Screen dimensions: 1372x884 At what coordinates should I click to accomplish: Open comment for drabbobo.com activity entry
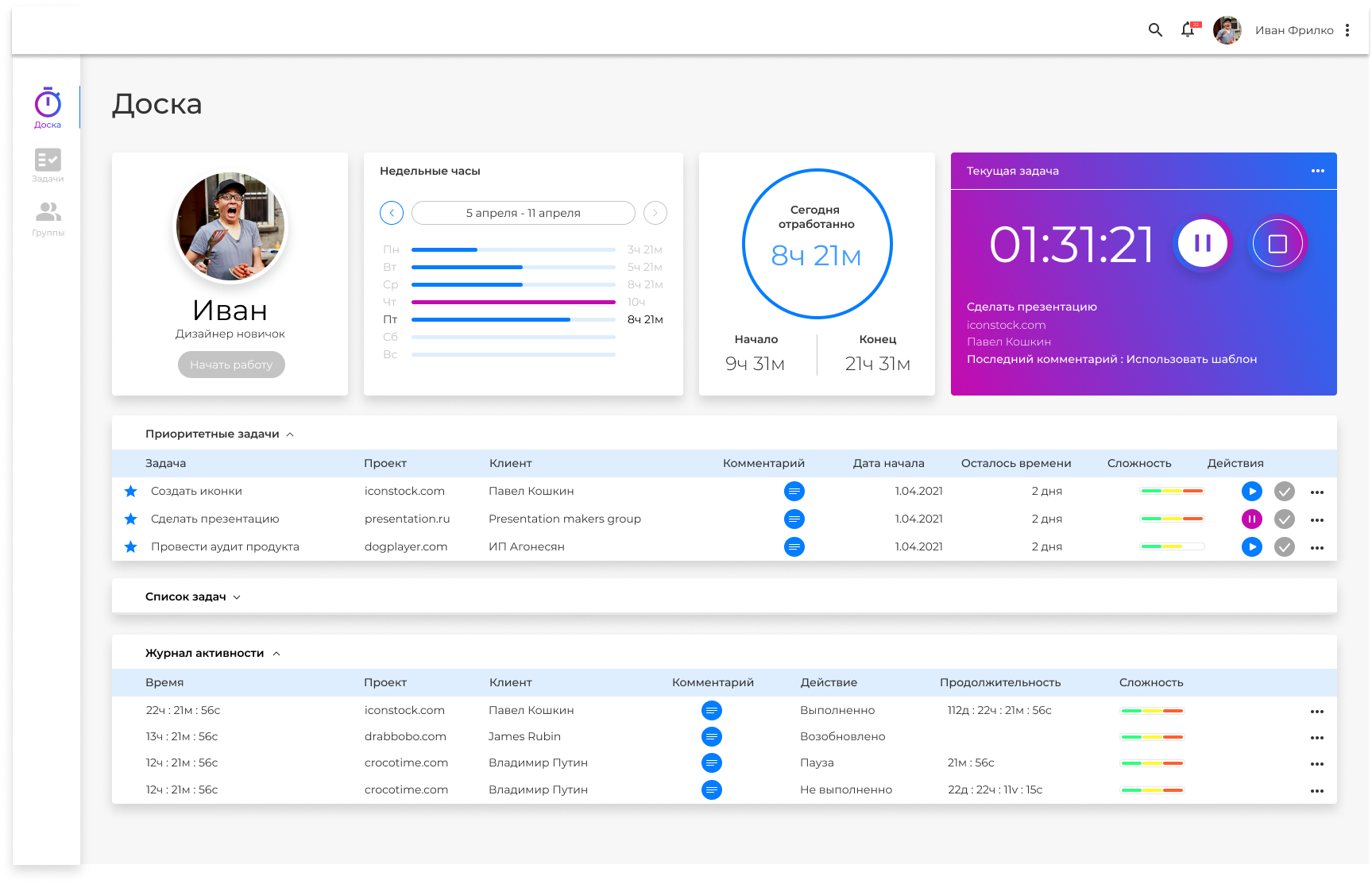712,737
